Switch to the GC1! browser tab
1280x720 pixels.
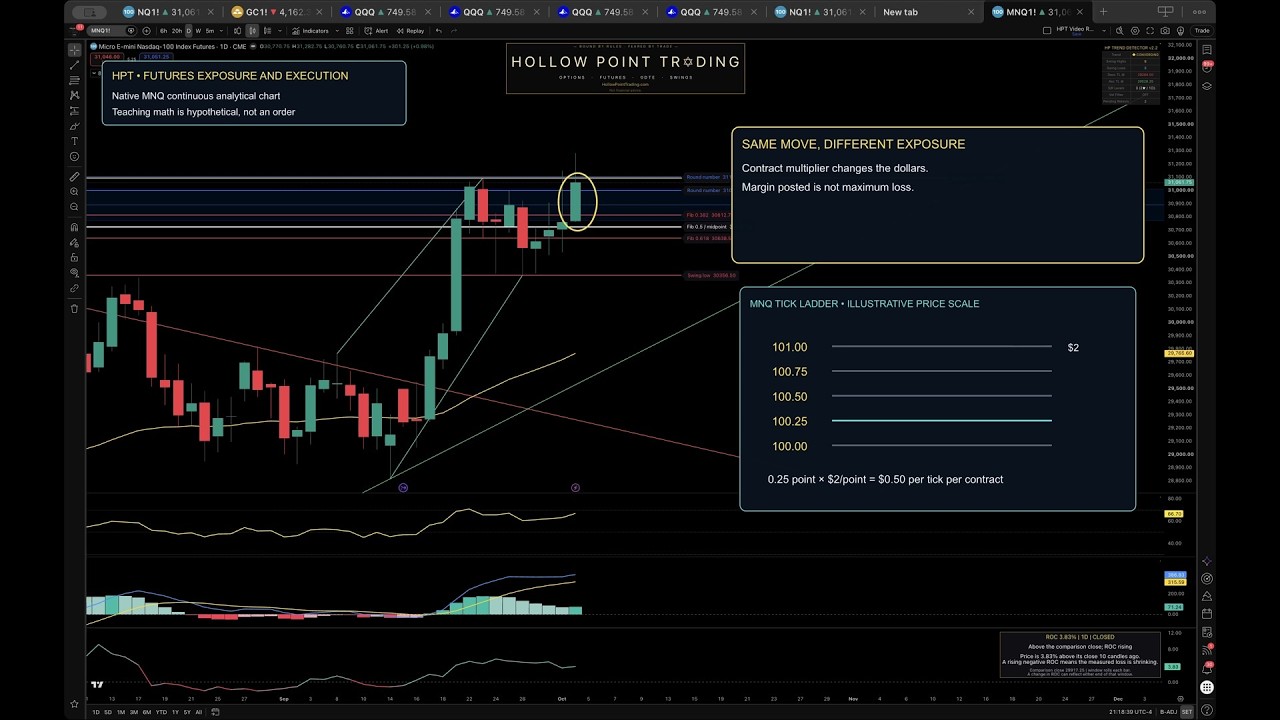pos(273,12)
